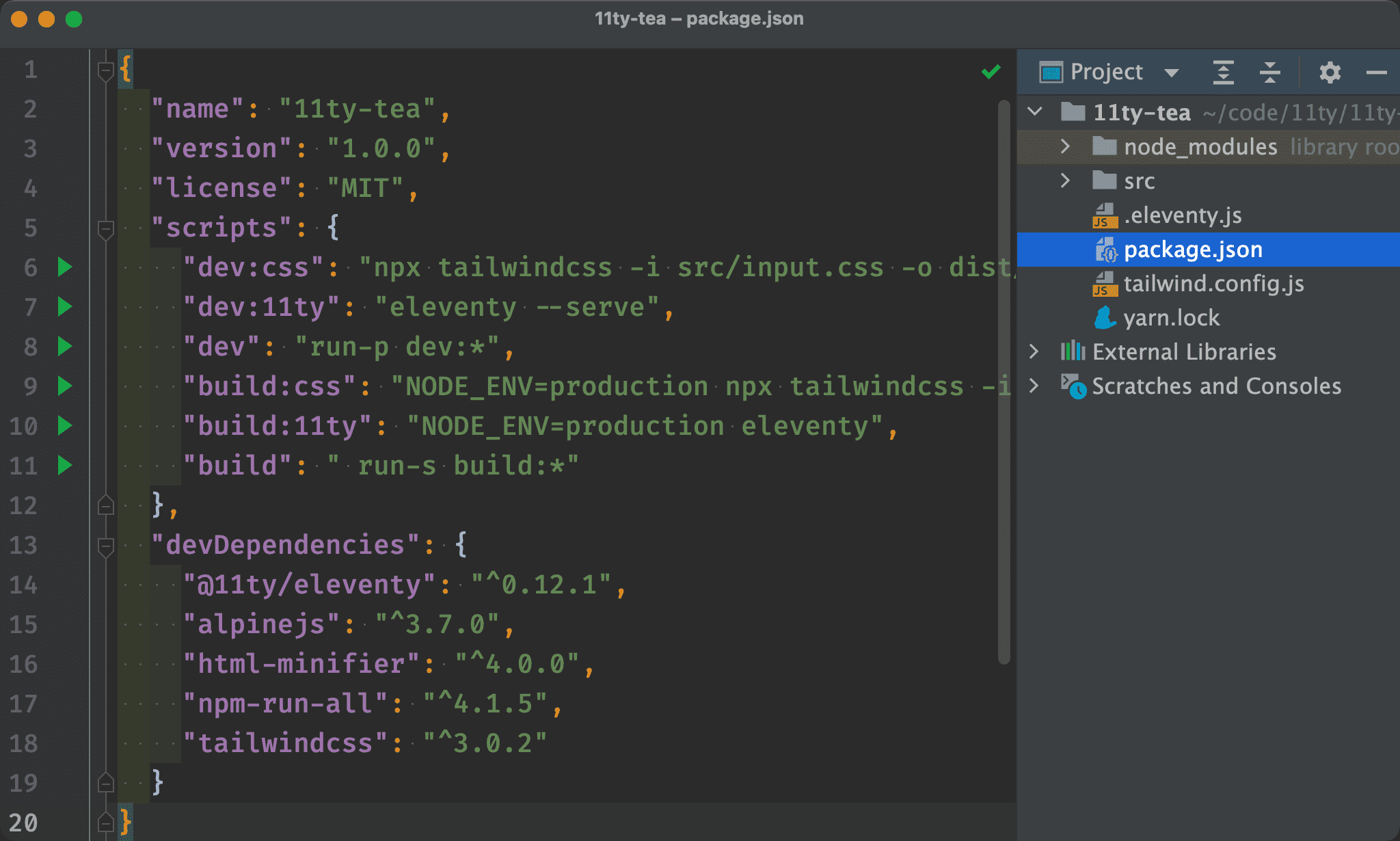The image size is (1400, 841).
Task: Run the dev:css script gutter arrow
Action: (x=65, y=267)
